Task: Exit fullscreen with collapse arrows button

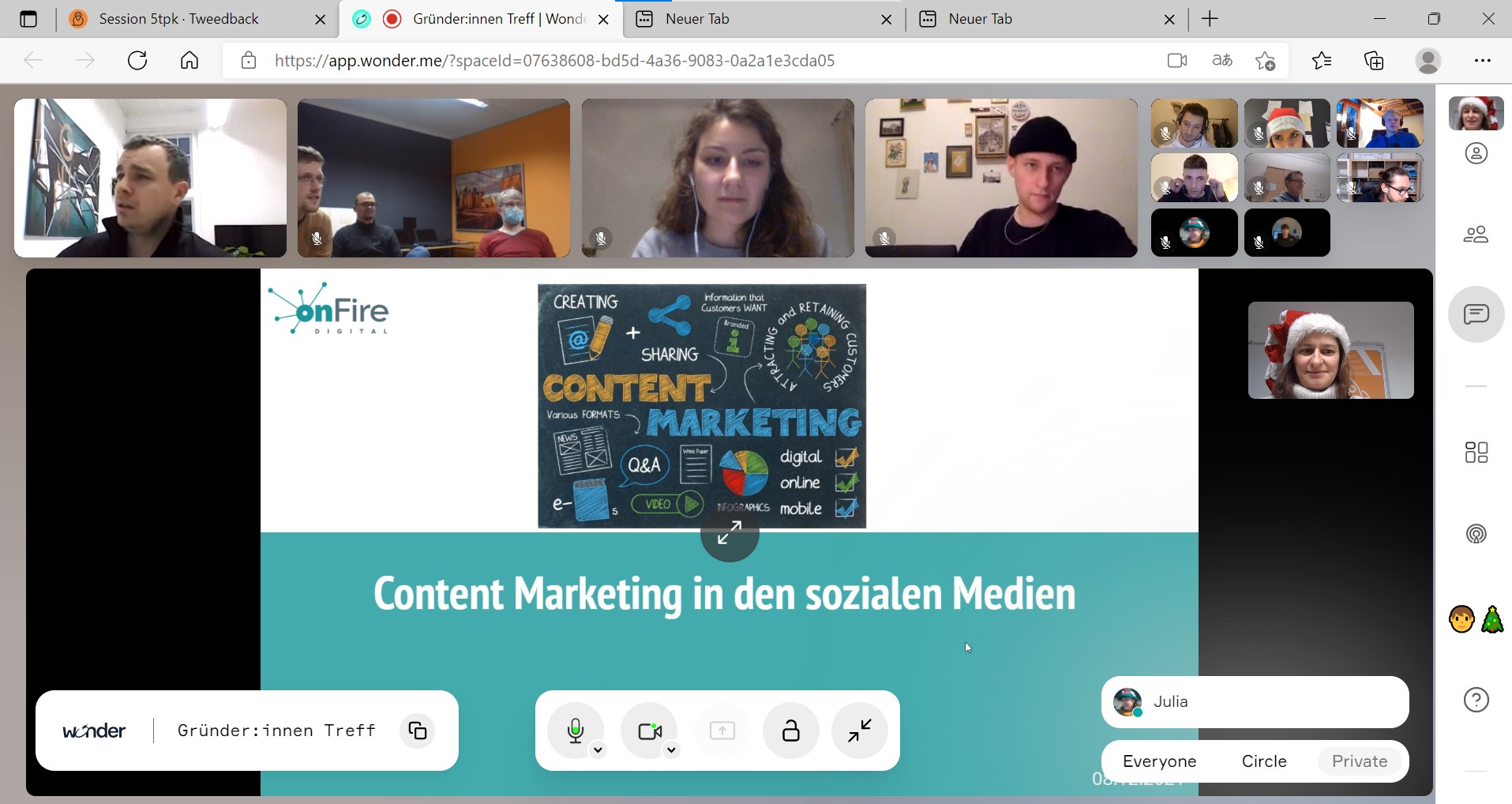Action: [x=860, y=731]
